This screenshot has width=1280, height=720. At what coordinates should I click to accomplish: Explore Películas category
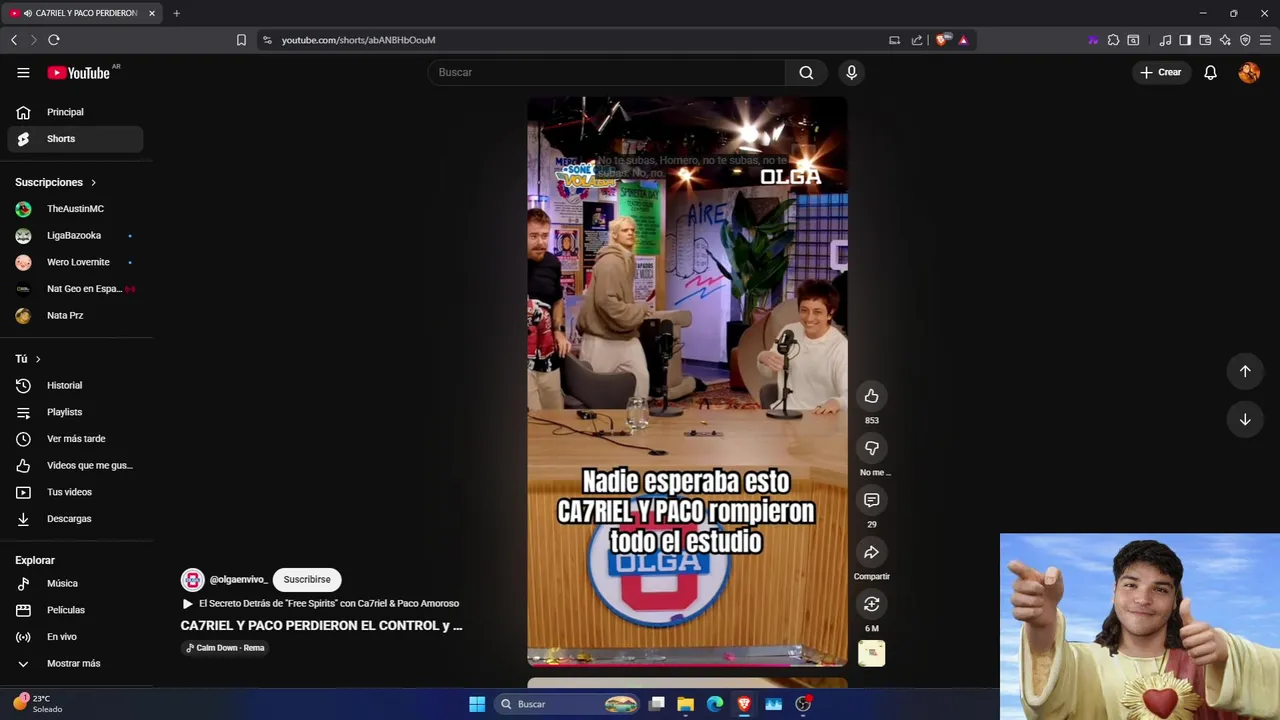pyautogui.click(x=75, y=610)
